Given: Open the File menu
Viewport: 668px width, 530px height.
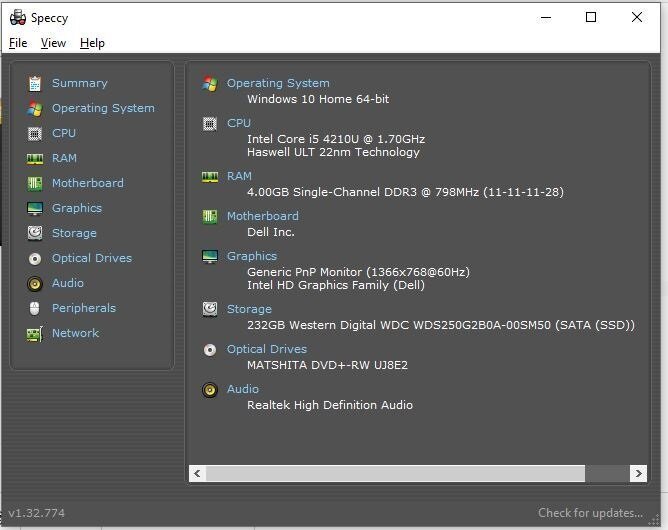Looking at the screenshot, I should tap(18, 43).
